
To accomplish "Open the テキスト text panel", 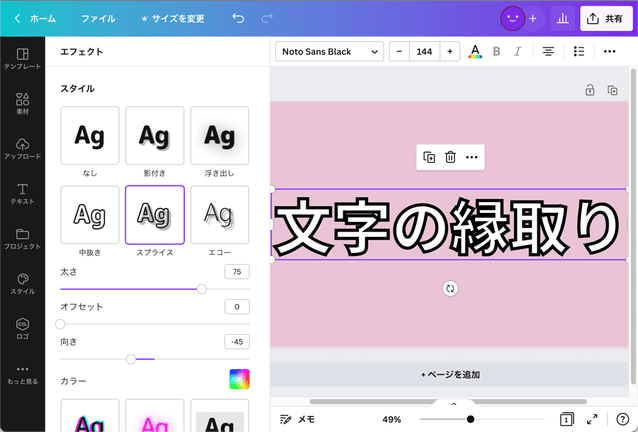I will tap(22, 194).
